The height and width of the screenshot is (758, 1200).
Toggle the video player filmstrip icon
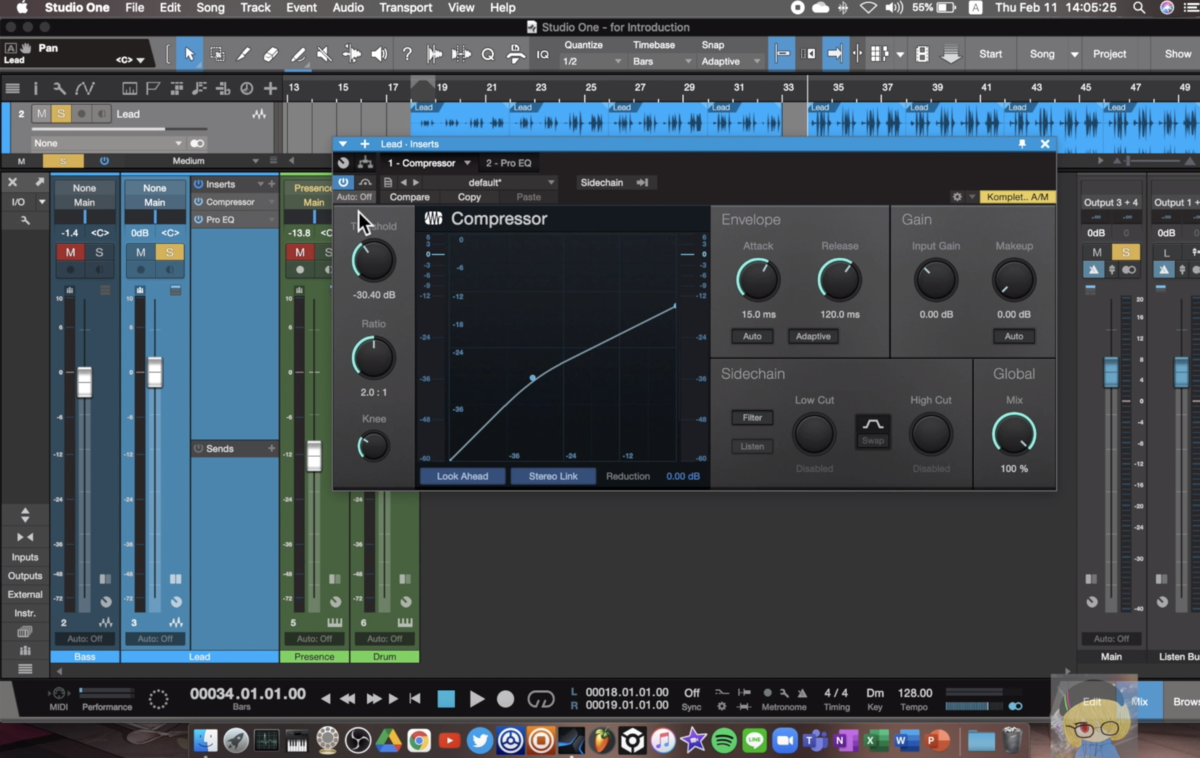tap(922, 54)
